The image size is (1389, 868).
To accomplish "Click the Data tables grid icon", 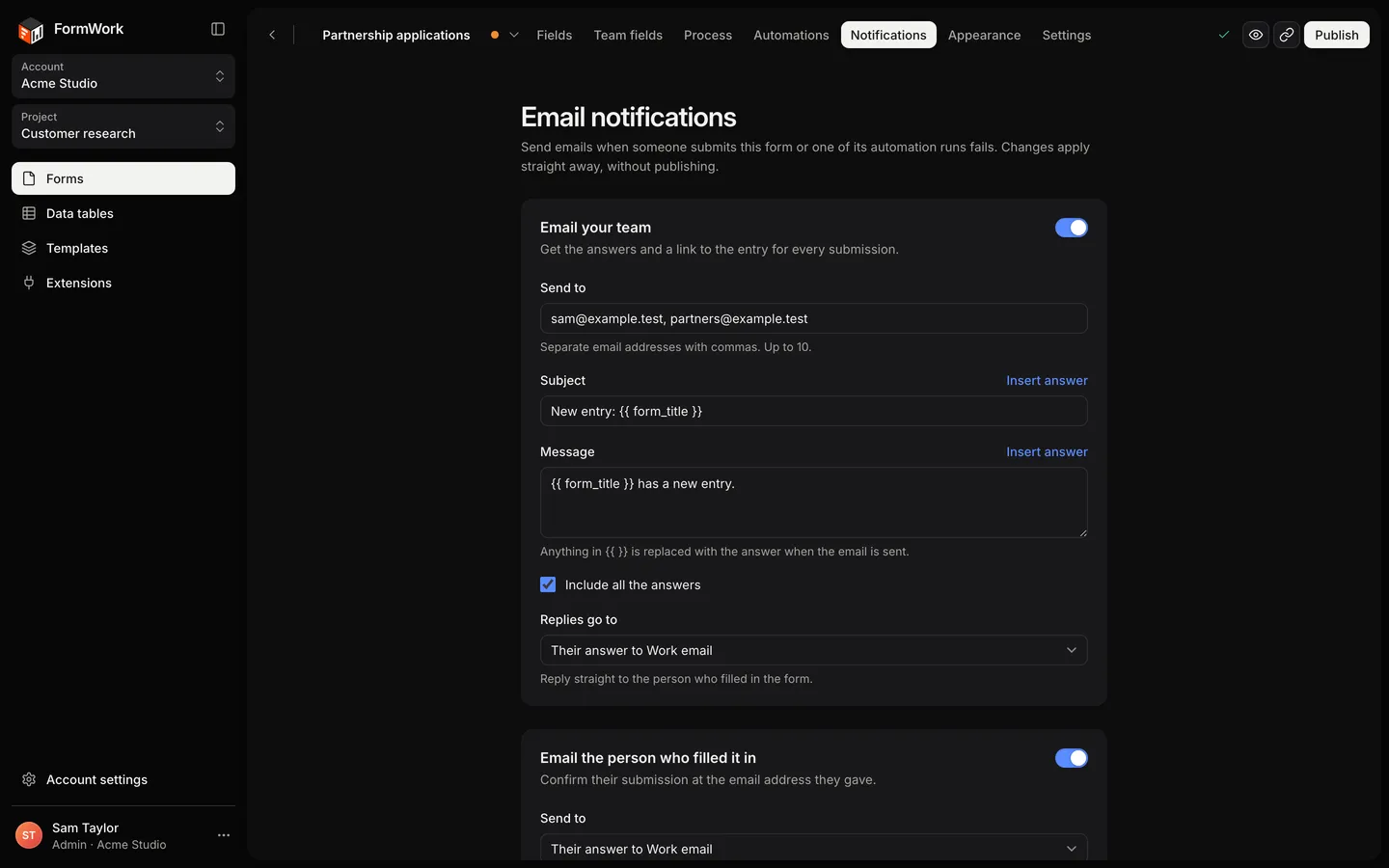I will pos(29,213).
